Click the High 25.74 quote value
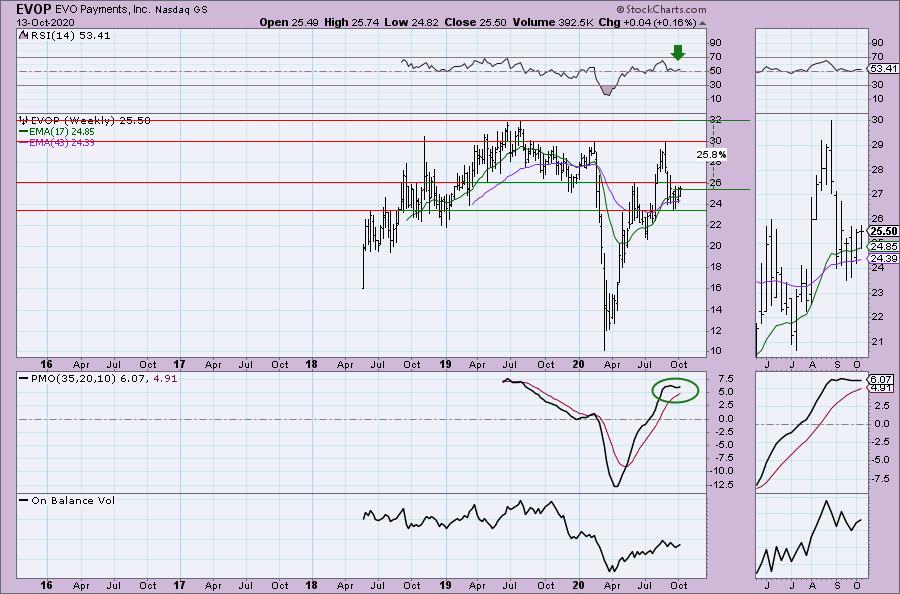 coord(351,22)
